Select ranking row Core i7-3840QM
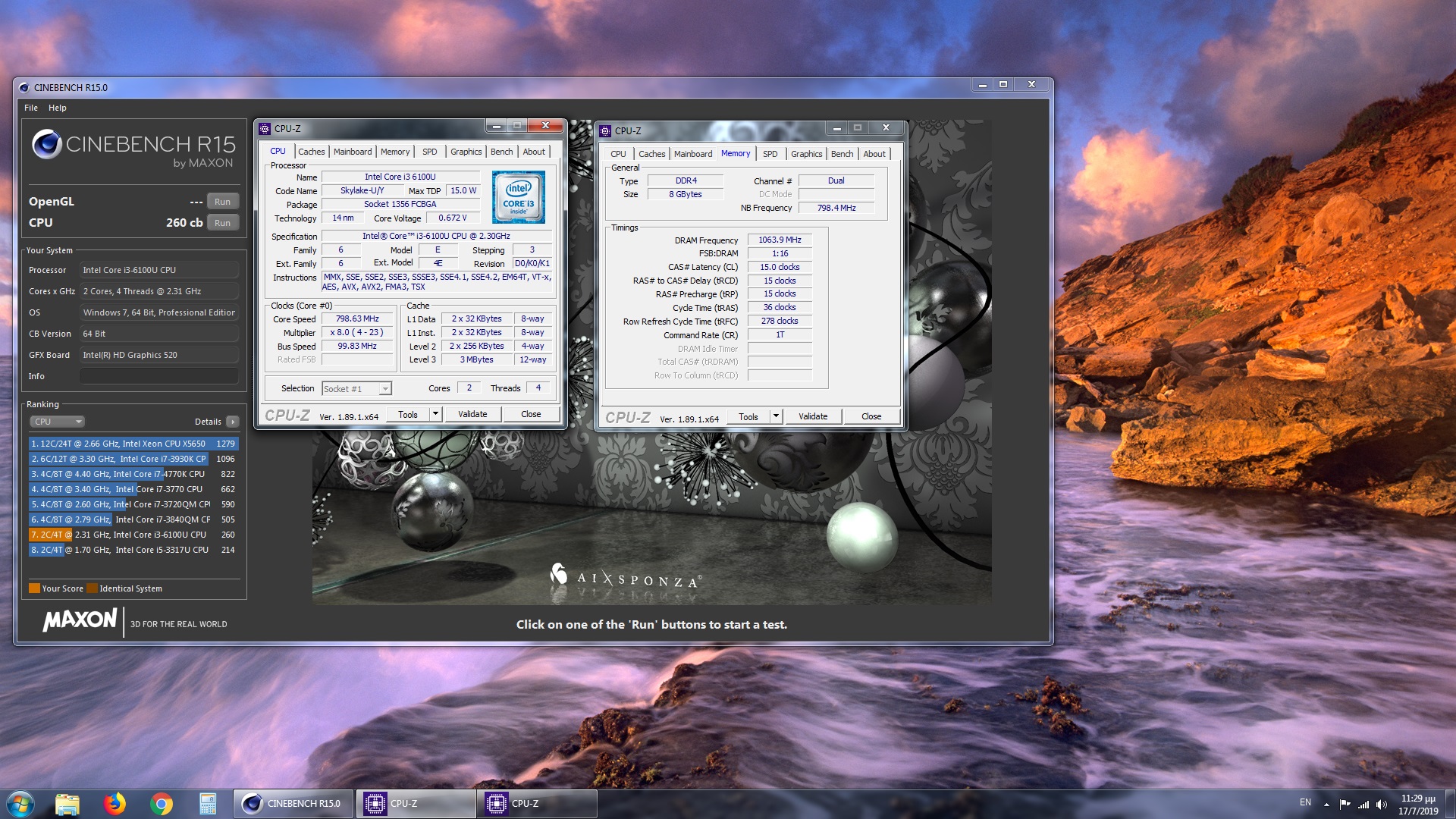Image resolution: width=1456 pixels, height=819 pixels. (133, 519)
